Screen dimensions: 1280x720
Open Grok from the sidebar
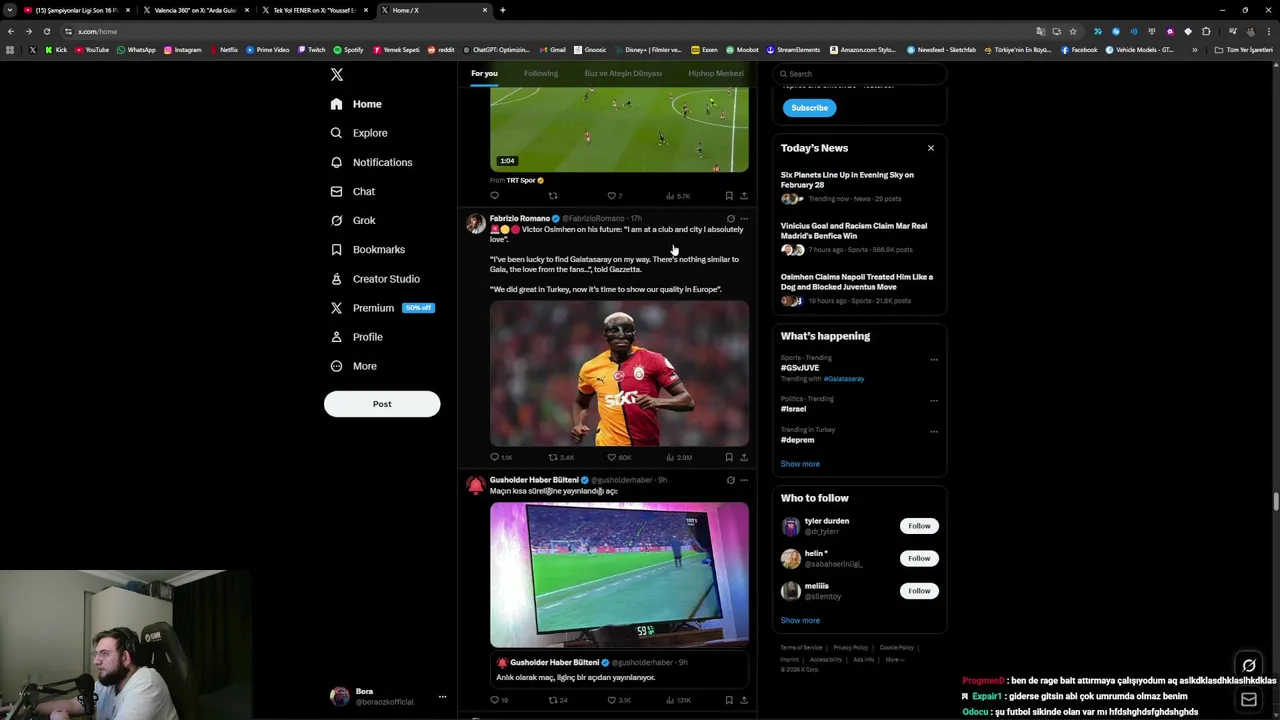[352, 220]
